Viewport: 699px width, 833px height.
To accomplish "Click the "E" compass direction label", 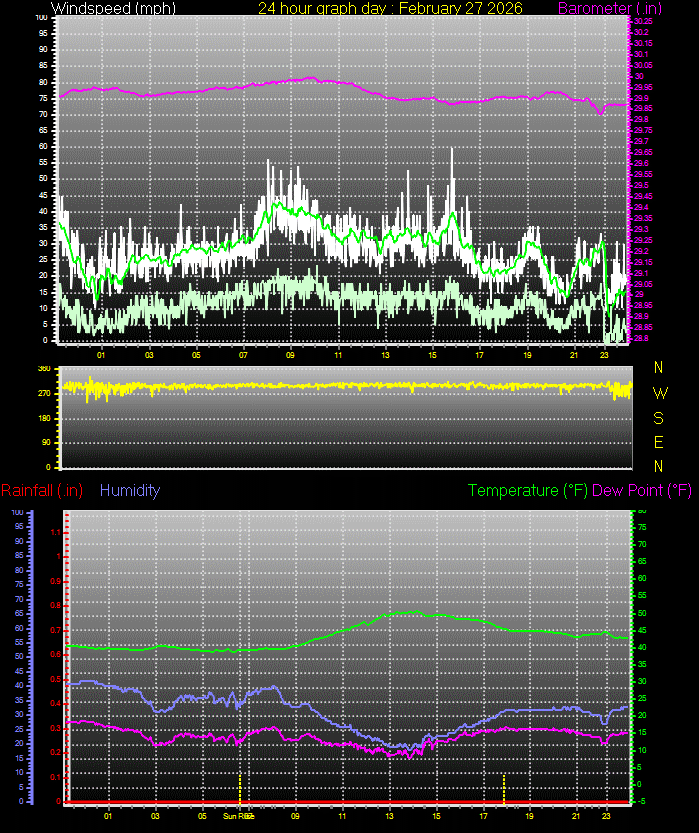I will (659, 442).
